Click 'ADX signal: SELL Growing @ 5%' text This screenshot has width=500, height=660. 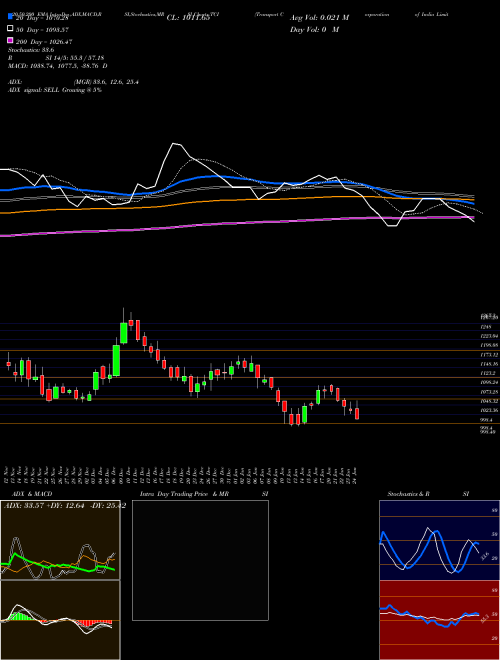coord(55,90)
